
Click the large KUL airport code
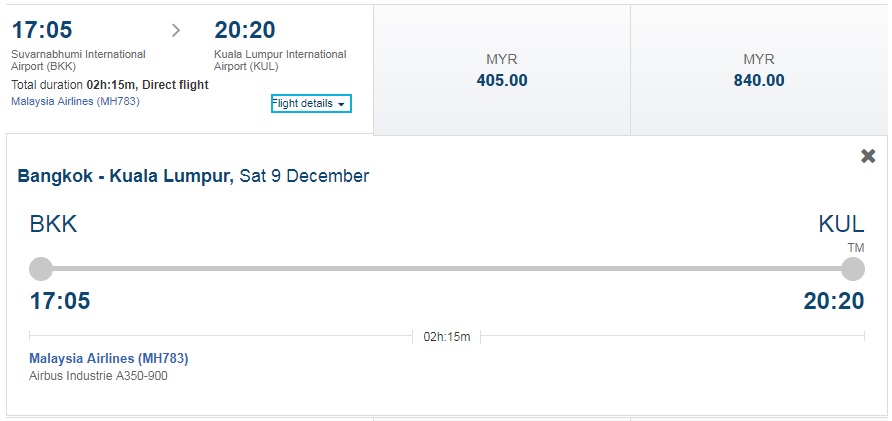click(x=841, y=224)
